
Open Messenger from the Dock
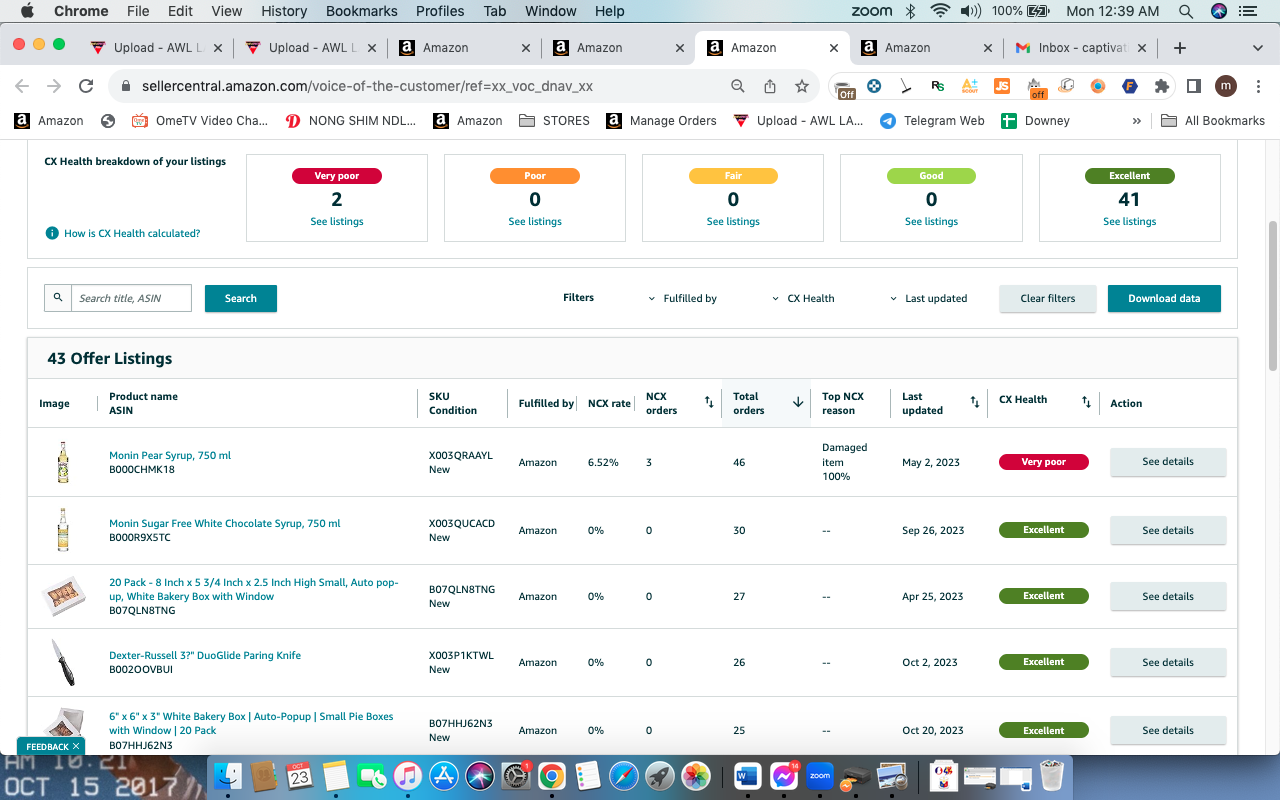[x=784, y=775]
